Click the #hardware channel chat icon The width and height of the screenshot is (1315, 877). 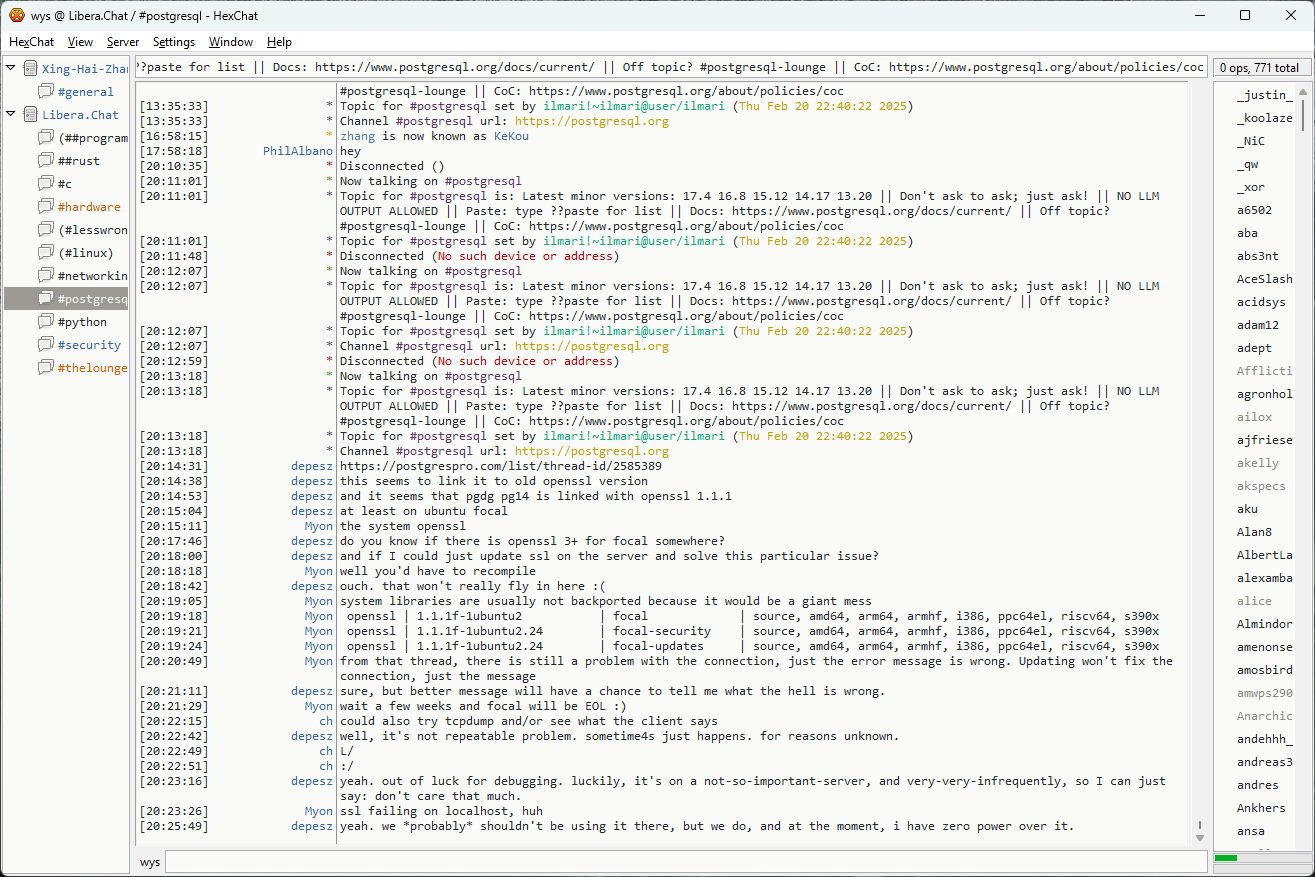[46, 207]
